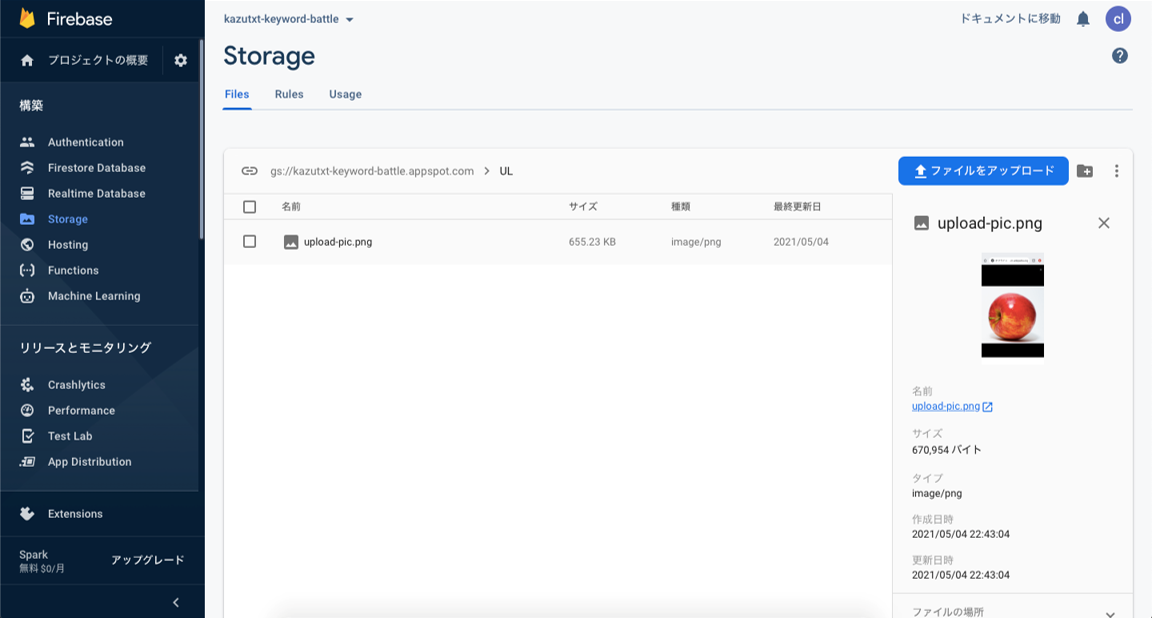
Task: Click the notifications bell icon
Action: tap(1083, 19)
